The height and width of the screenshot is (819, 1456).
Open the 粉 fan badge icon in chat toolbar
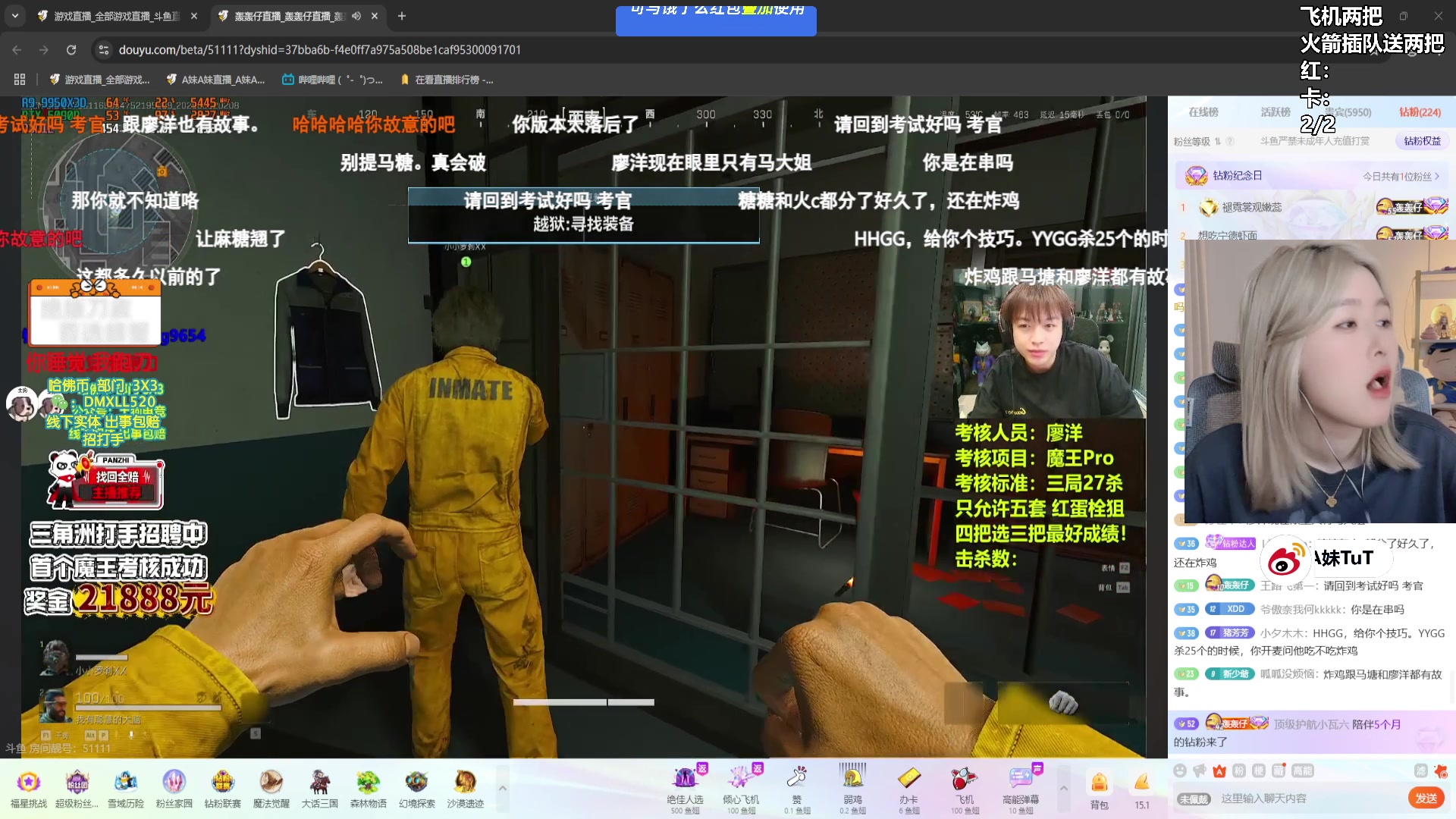coord(1238,770)
